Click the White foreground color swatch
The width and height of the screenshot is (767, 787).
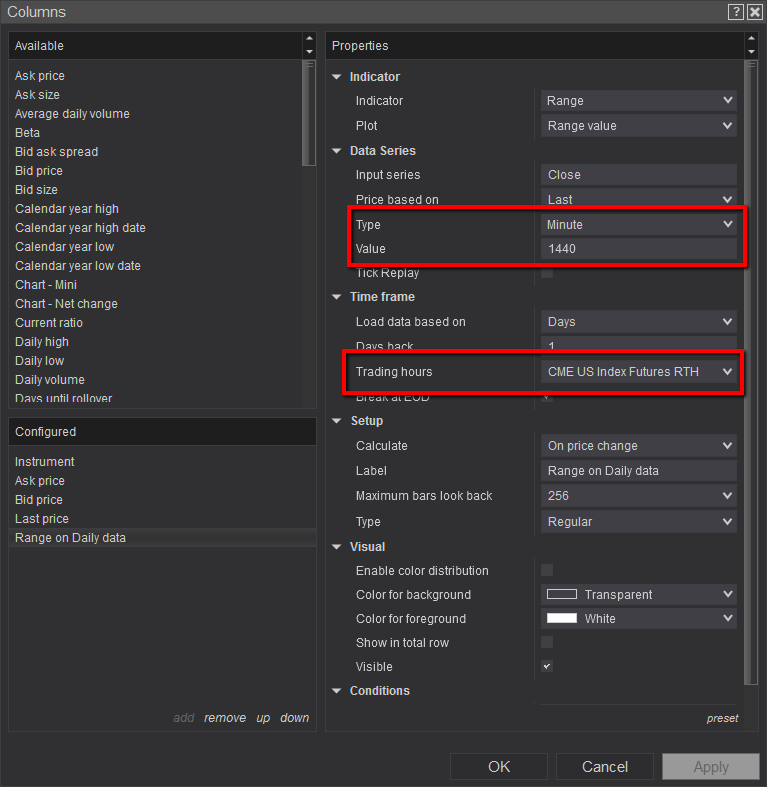[562, 618]
